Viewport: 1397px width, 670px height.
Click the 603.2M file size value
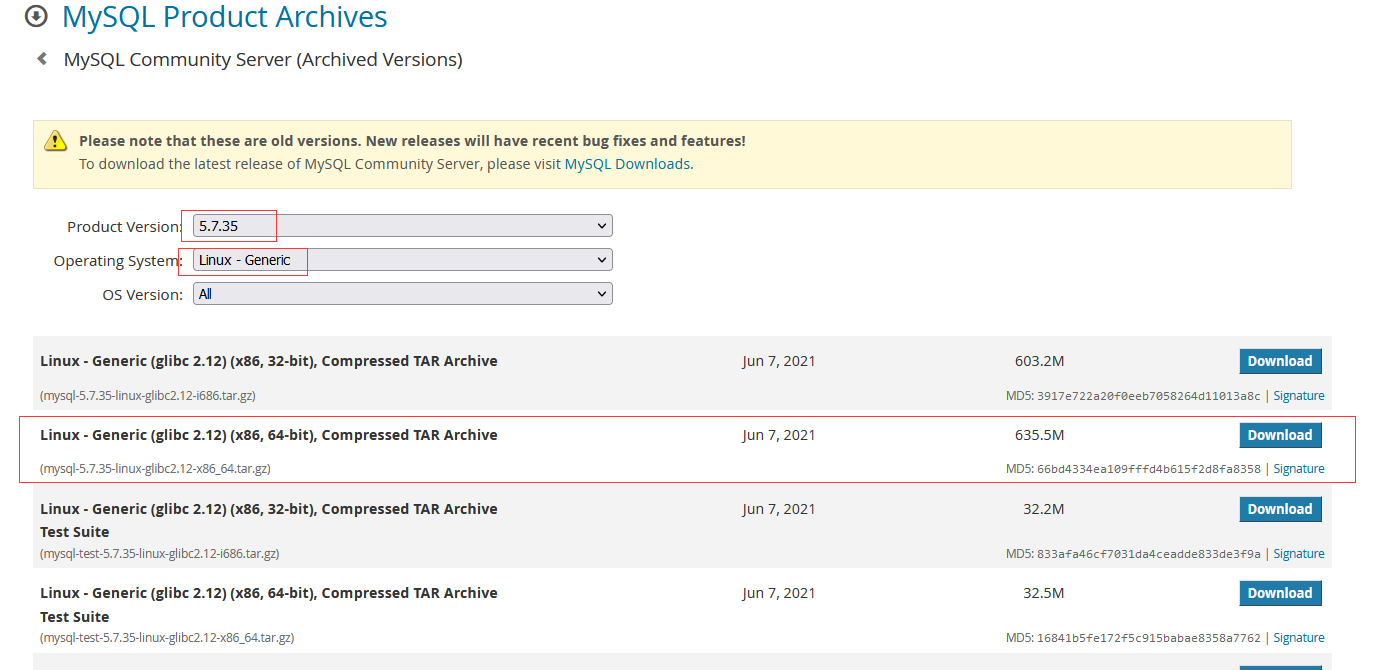pos(1039,361)
